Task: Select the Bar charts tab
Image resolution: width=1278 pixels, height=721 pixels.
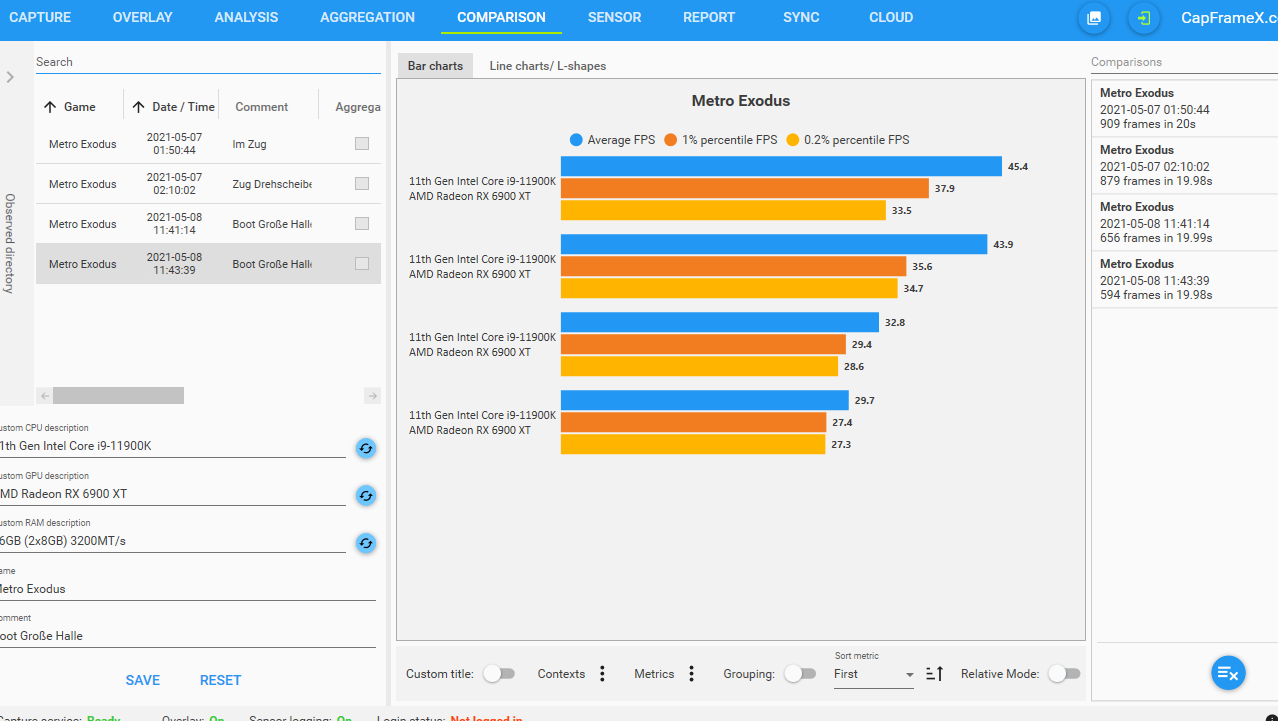Action: (x=435, y=66)
